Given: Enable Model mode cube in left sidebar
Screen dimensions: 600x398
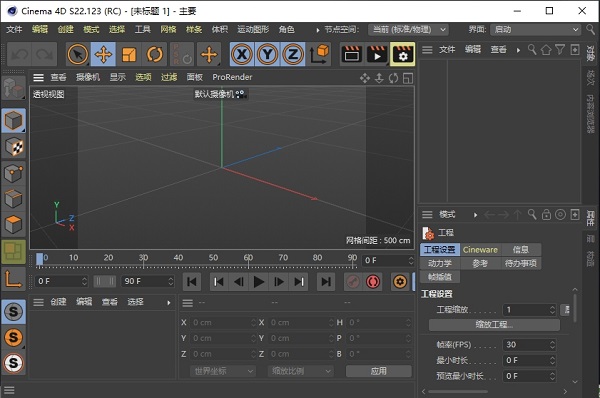Looking at the screenshot, I should click(14, 121).
